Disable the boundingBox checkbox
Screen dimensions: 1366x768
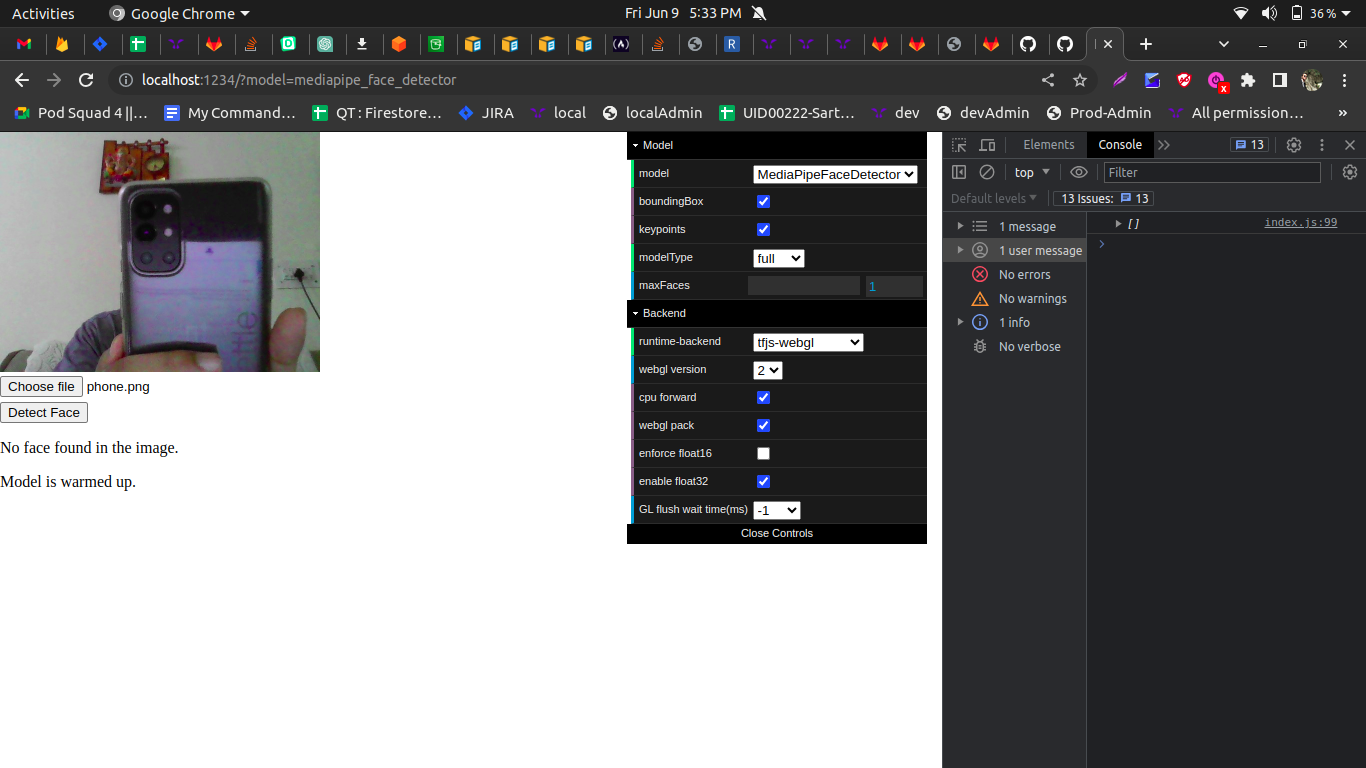763,201
